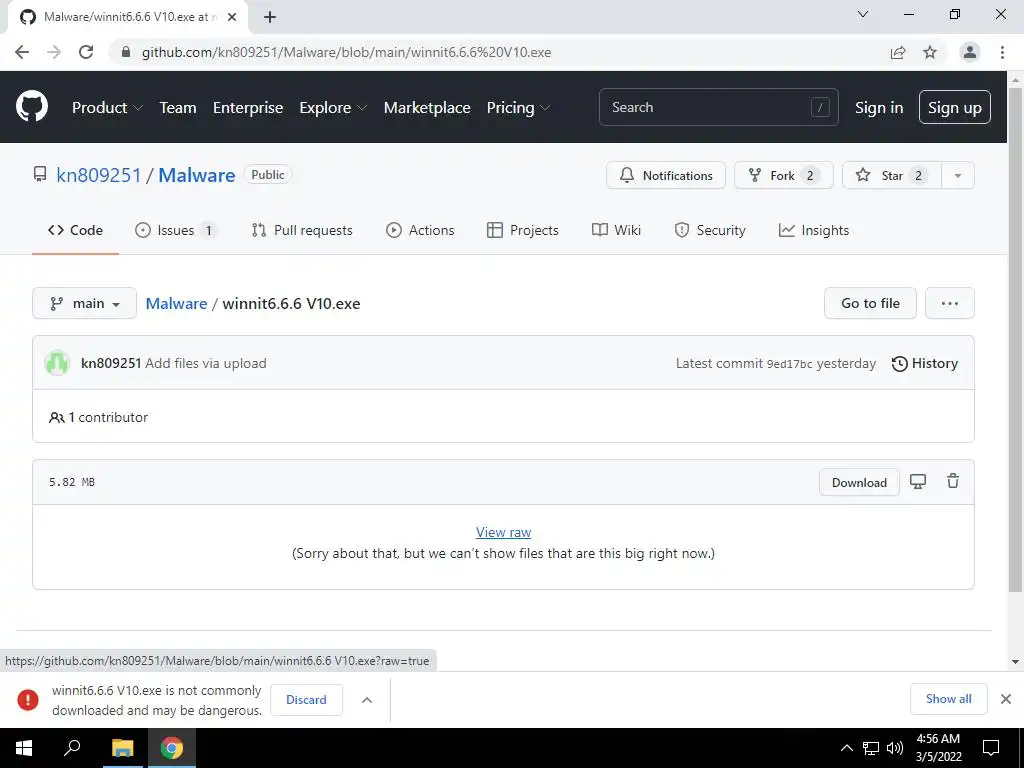Screen dimensions: 1024x768
Task: Open Chrome profile avatar icon
Action: 970,52
